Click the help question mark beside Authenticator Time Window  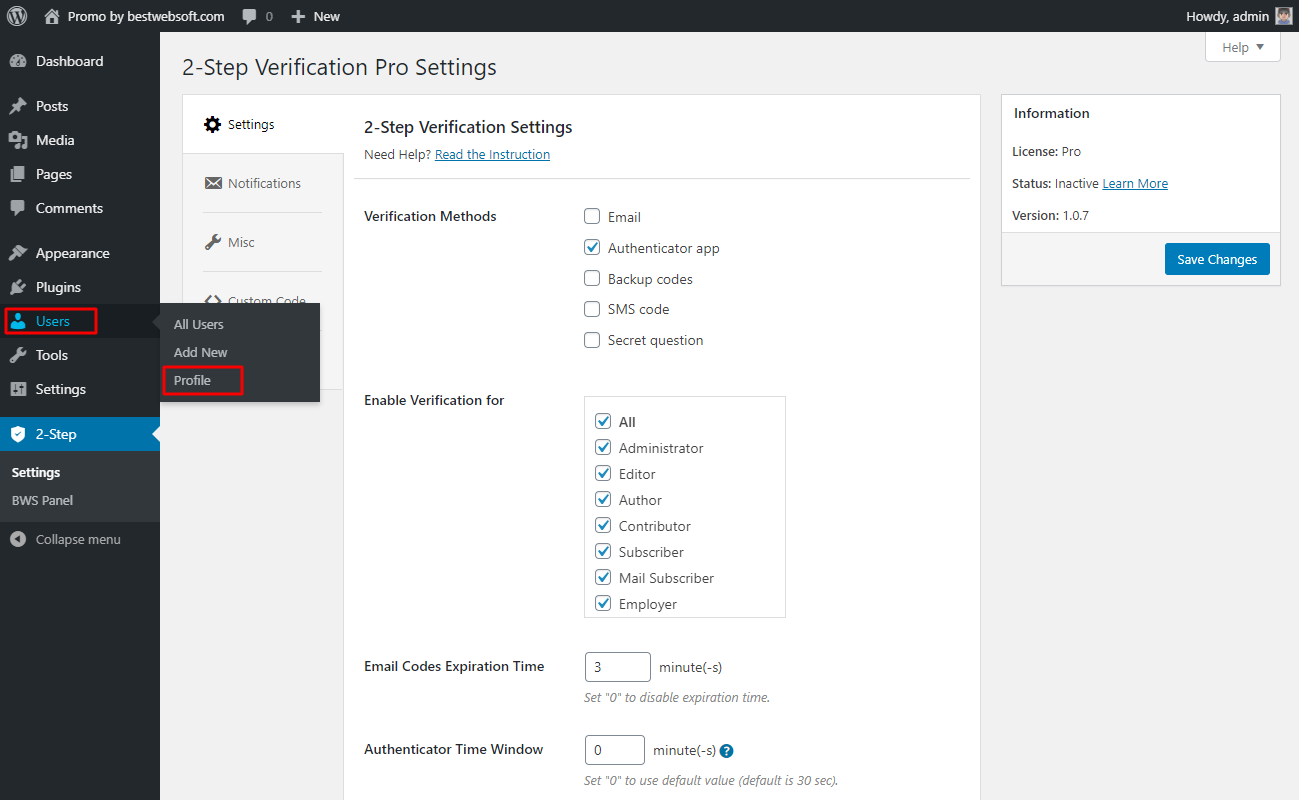(727, 750)
